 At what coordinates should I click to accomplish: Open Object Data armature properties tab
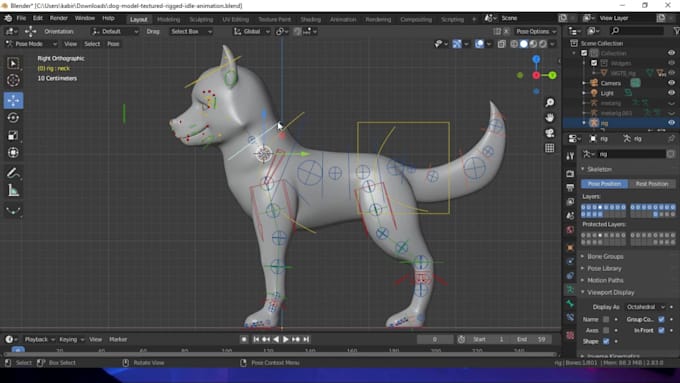pyautogui.click(x=570, y=289)
